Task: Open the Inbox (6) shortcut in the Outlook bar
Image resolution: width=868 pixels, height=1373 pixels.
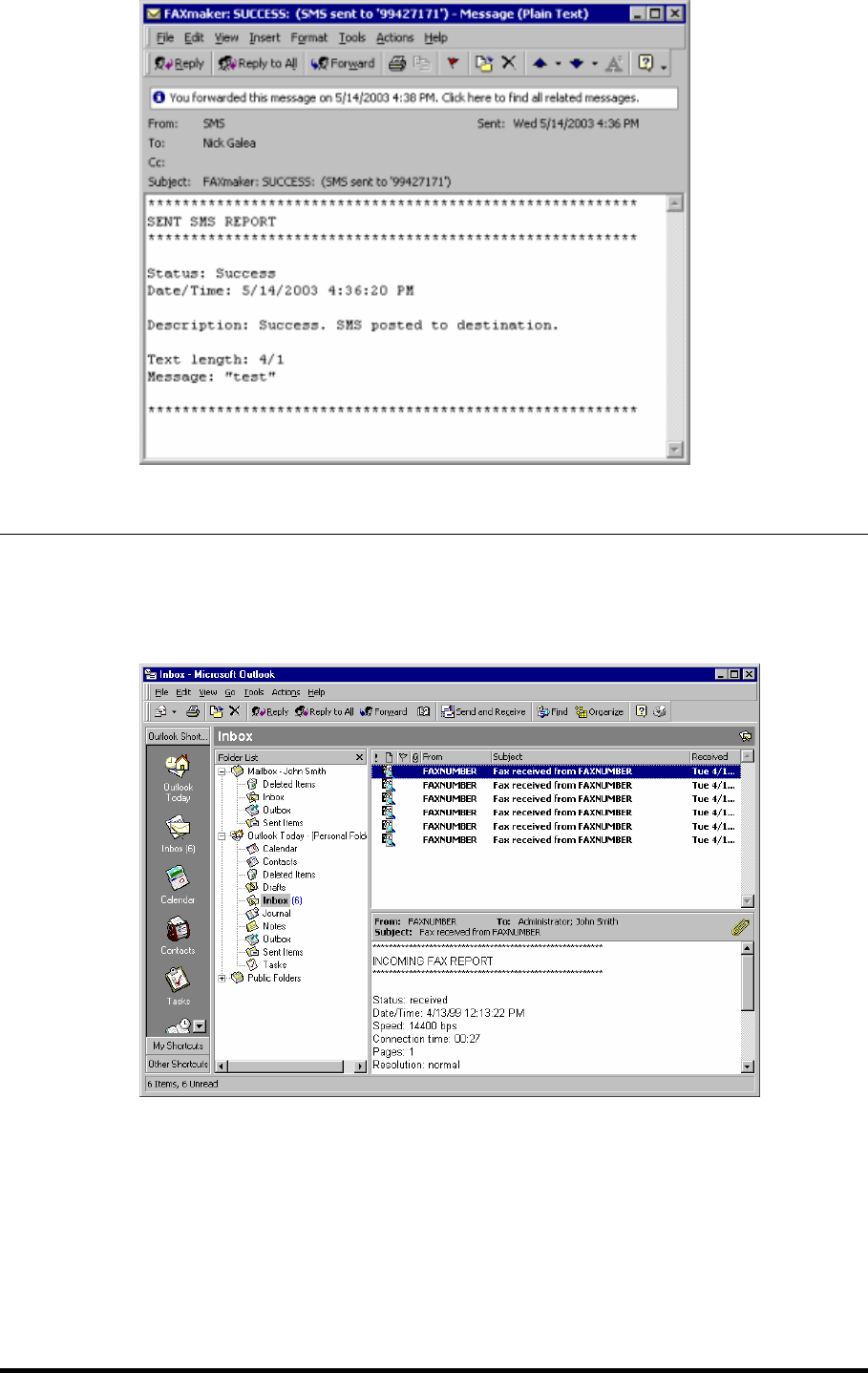Action: pyautogui.click(x=178, y=834)
